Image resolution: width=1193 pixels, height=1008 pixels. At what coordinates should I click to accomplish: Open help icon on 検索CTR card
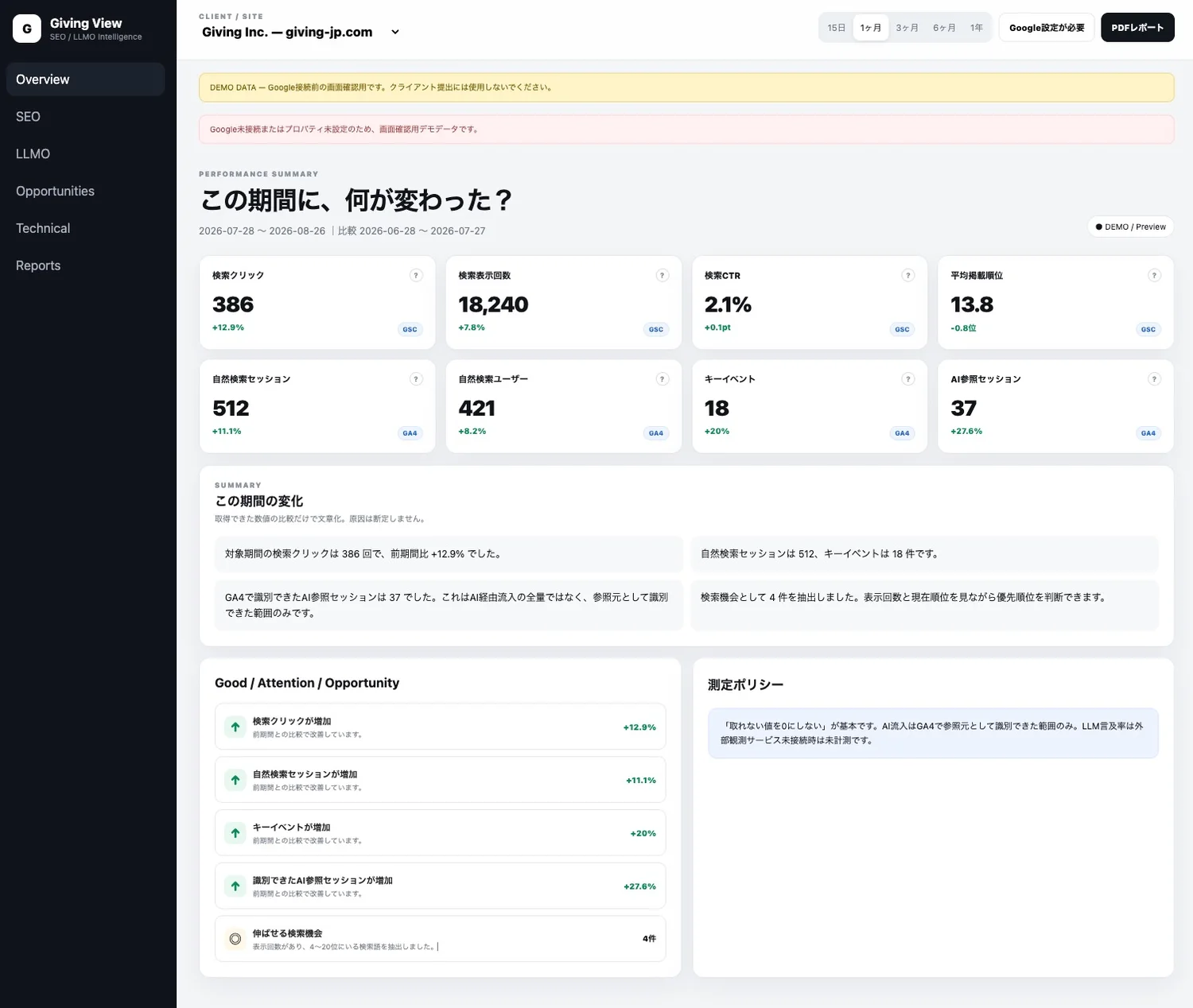coord(907,275)
